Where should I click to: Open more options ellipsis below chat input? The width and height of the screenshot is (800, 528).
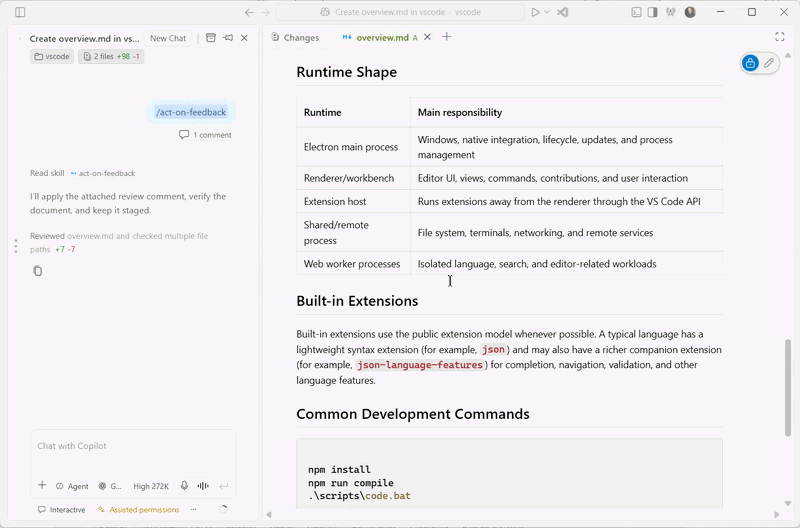(x=193, y=510)
